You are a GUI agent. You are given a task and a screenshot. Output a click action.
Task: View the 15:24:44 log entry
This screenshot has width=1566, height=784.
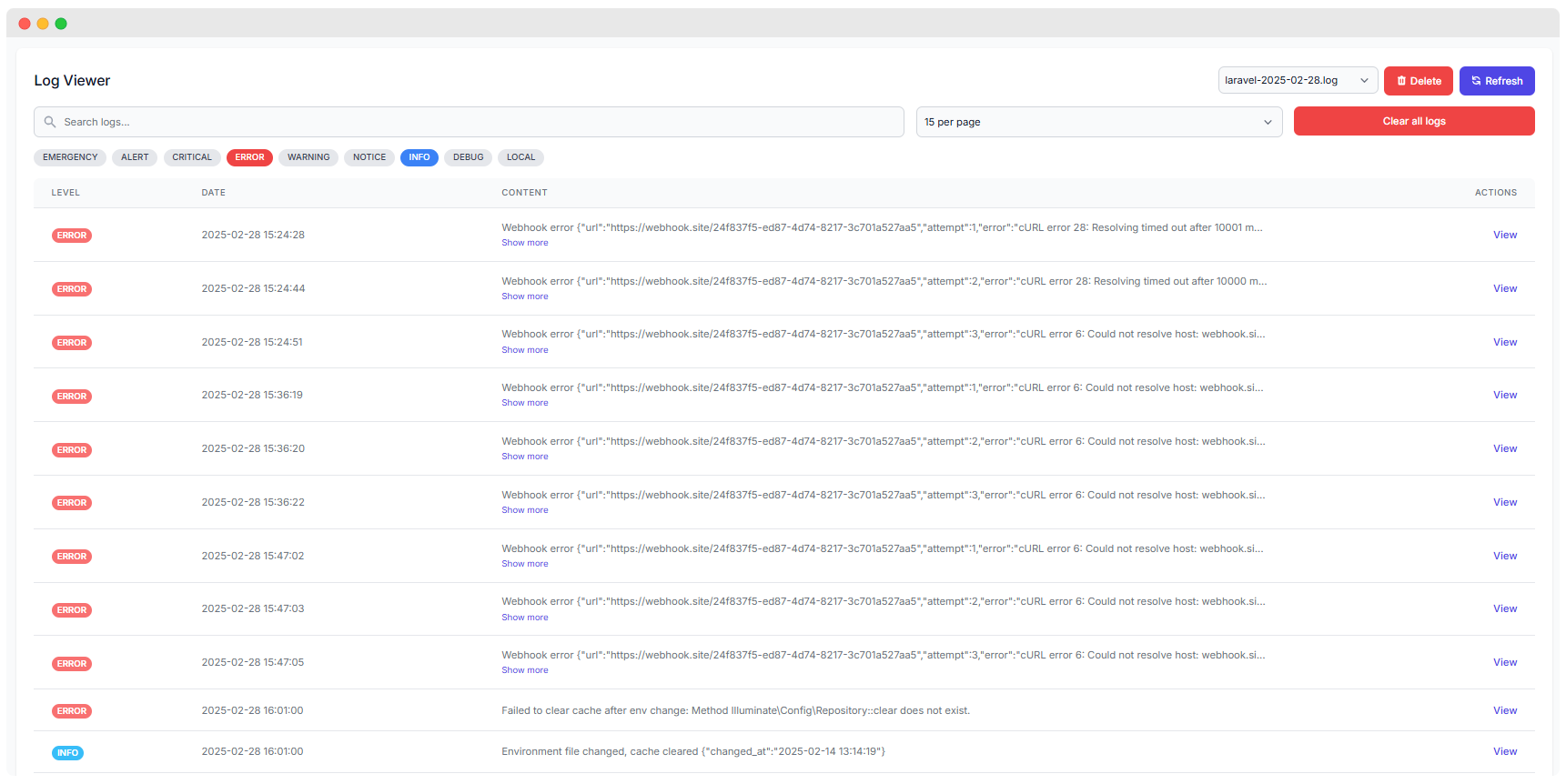click(x=1505, y=288)
